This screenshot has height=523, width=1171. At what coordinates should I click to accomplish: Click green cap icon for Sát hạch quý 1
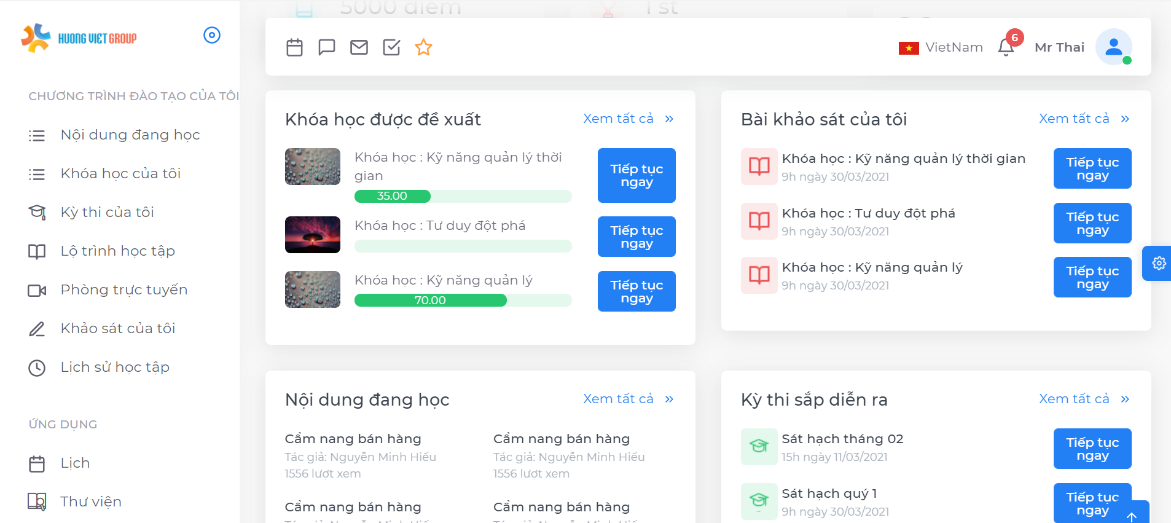click(759, 501)
